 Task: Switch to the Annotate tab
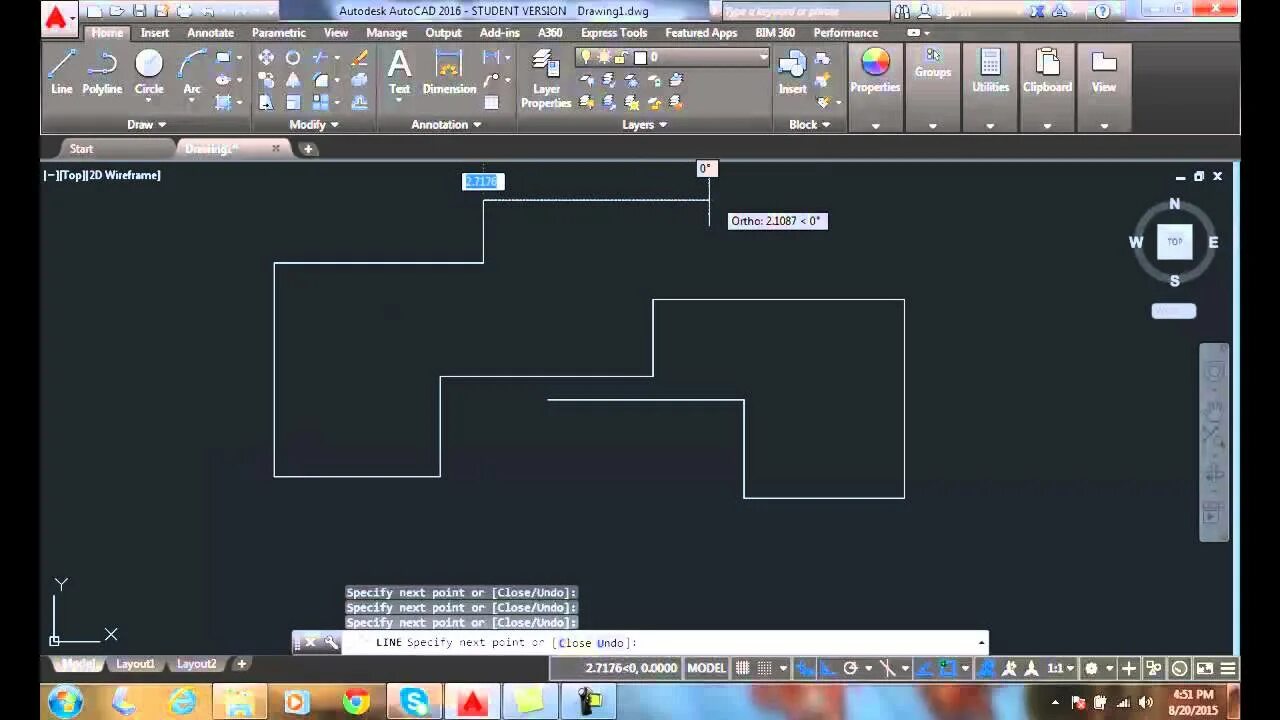[x=210, y=33]
